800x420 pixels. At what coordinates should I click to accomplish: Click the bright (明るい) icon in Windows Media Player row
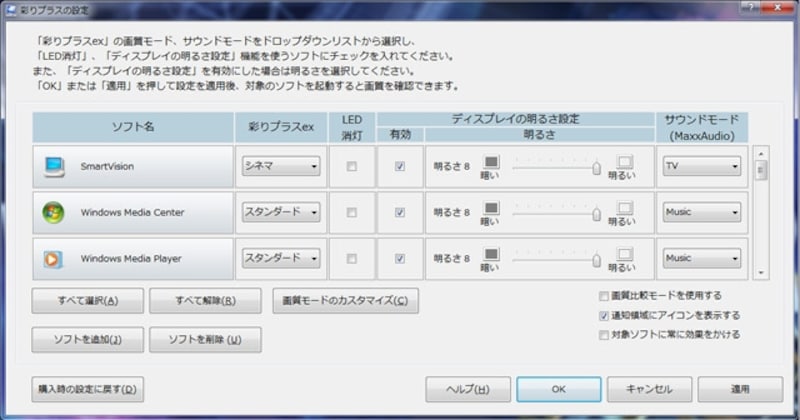click(624, 254)
